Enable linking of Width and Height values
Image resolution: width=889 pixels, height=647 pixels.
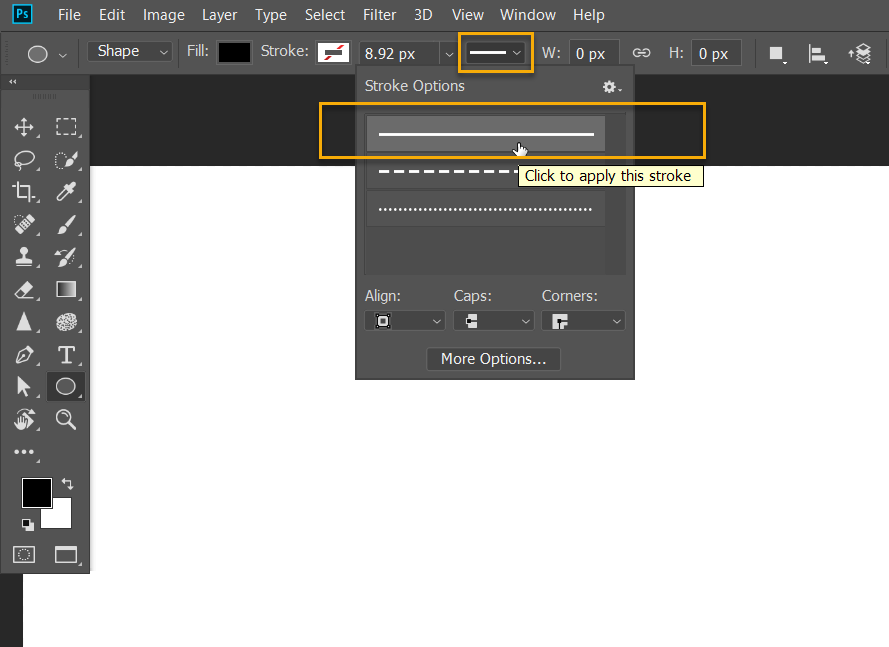tap(641, 52)
